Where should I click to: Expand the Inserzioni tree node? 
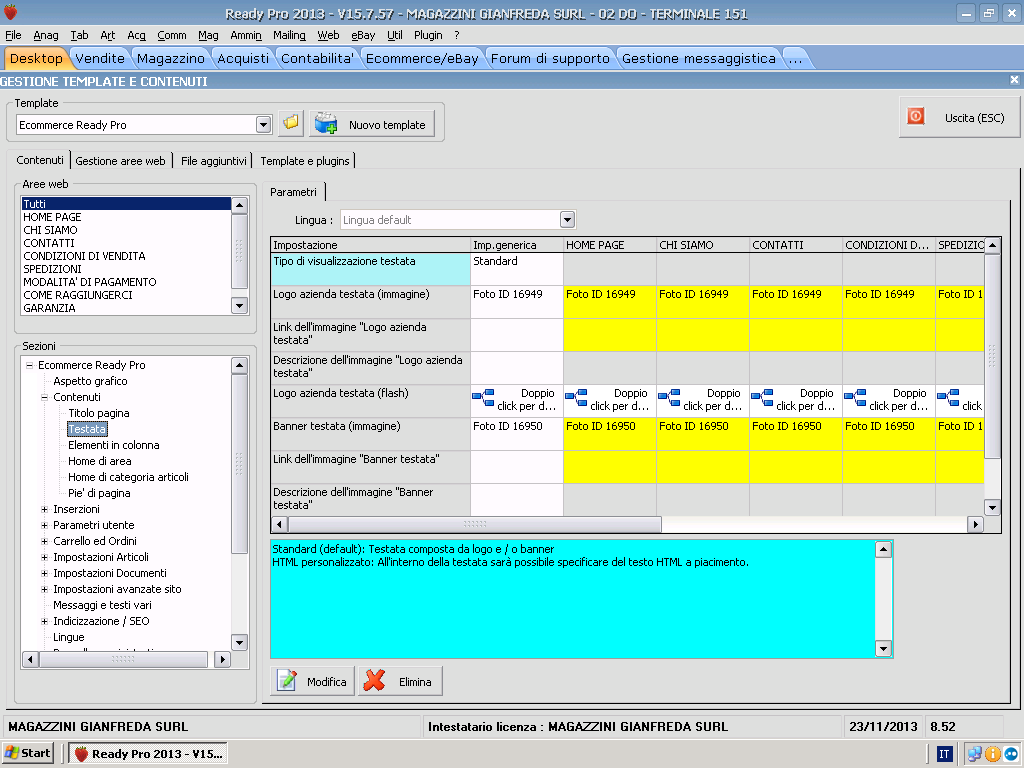point(44,509)
